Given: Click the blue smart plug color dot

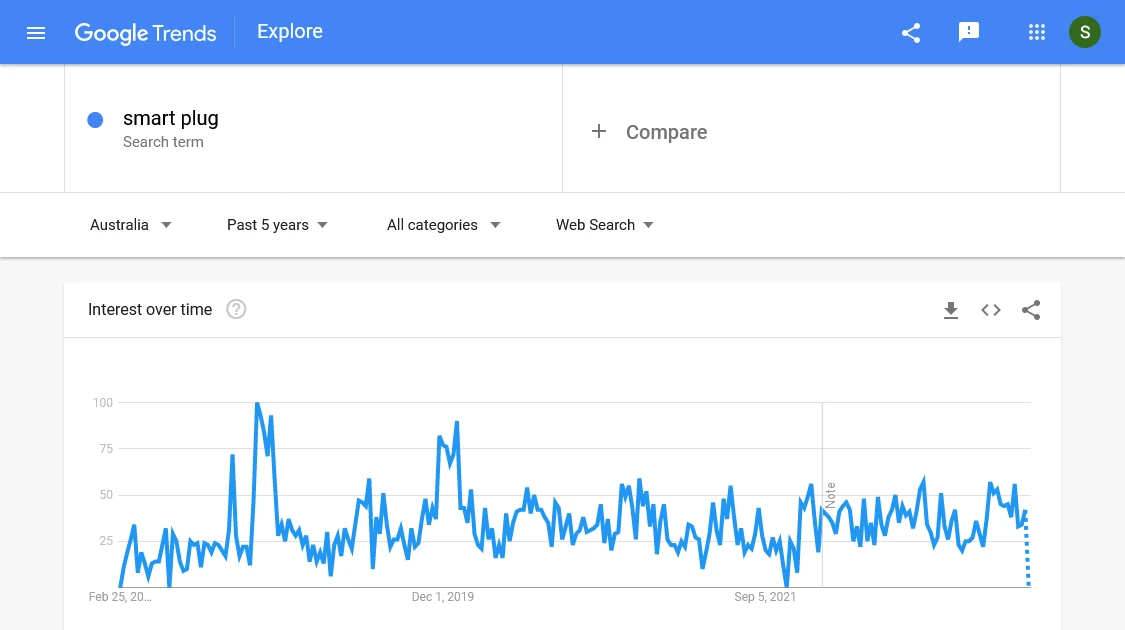Looking at the screenshot, I should click(95, 120).
